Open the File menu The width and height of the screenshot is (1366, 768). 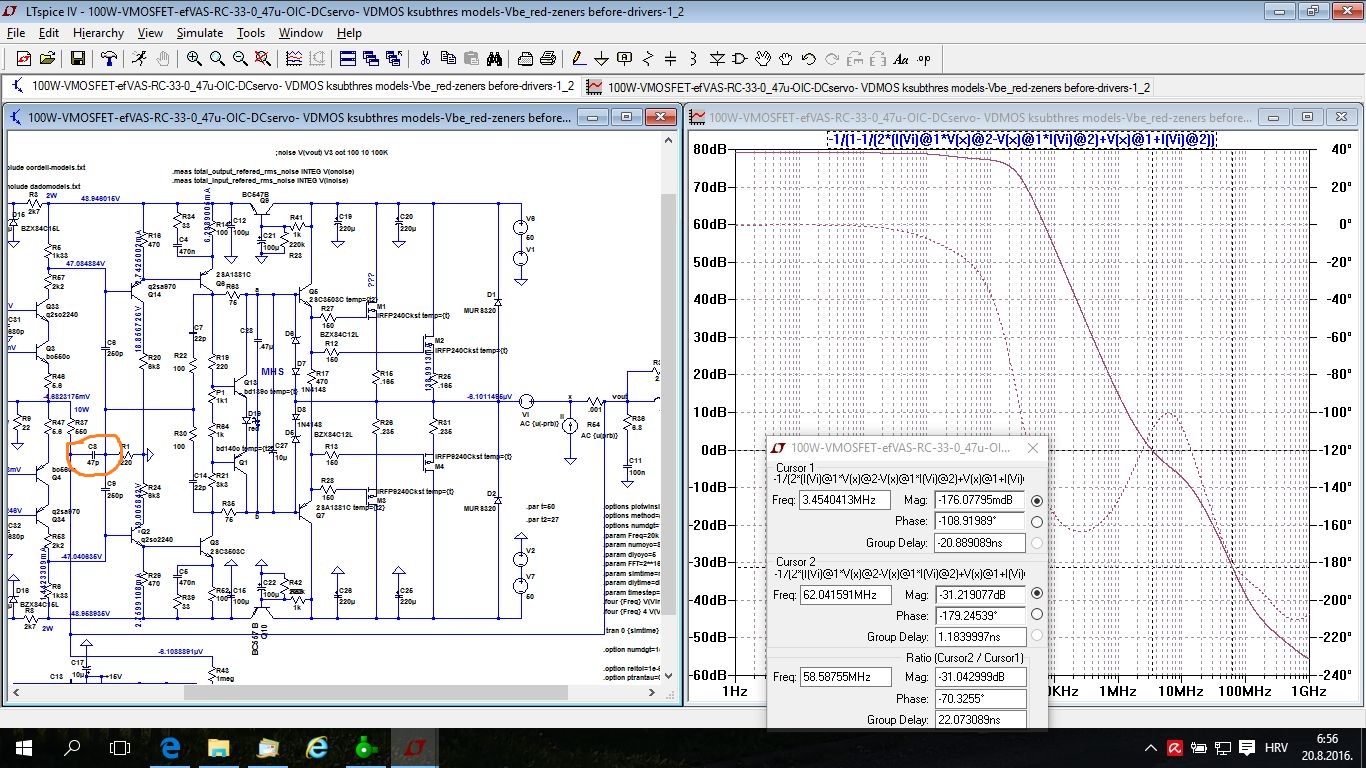click(16, 33)
